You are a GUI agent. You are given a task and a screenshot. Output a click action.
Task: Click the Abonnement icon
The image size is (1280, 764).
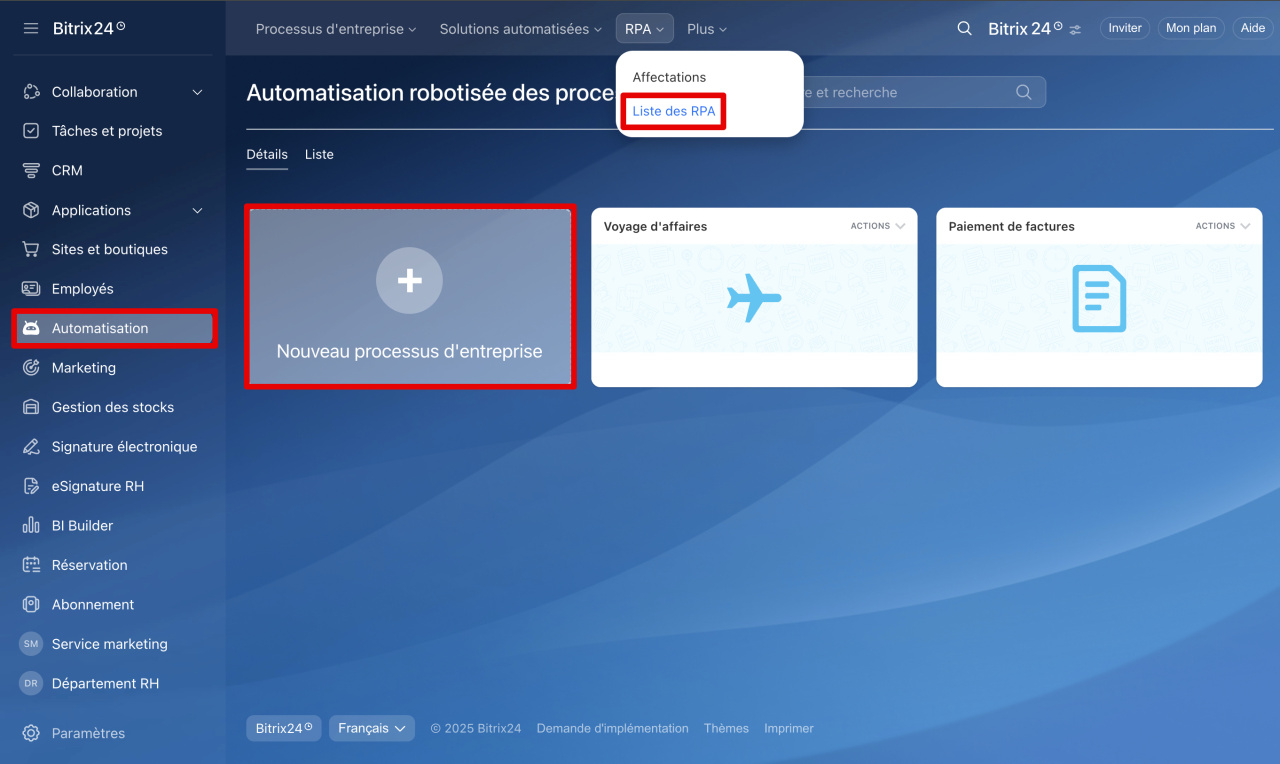click(x=31, y=605)
